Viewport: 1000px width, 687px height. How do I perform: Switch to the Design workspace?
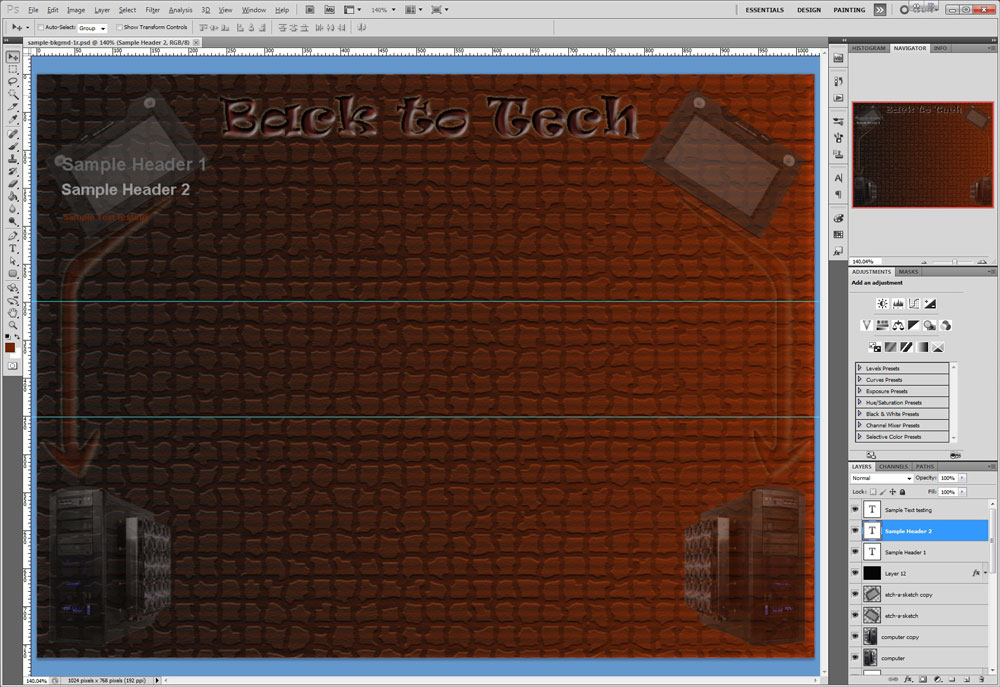pos(808,9)
